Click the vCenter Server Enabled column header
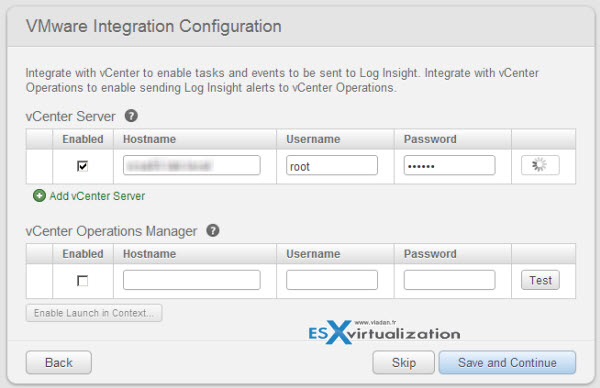The height and width of the screenshot is (388, 600). 83,139
